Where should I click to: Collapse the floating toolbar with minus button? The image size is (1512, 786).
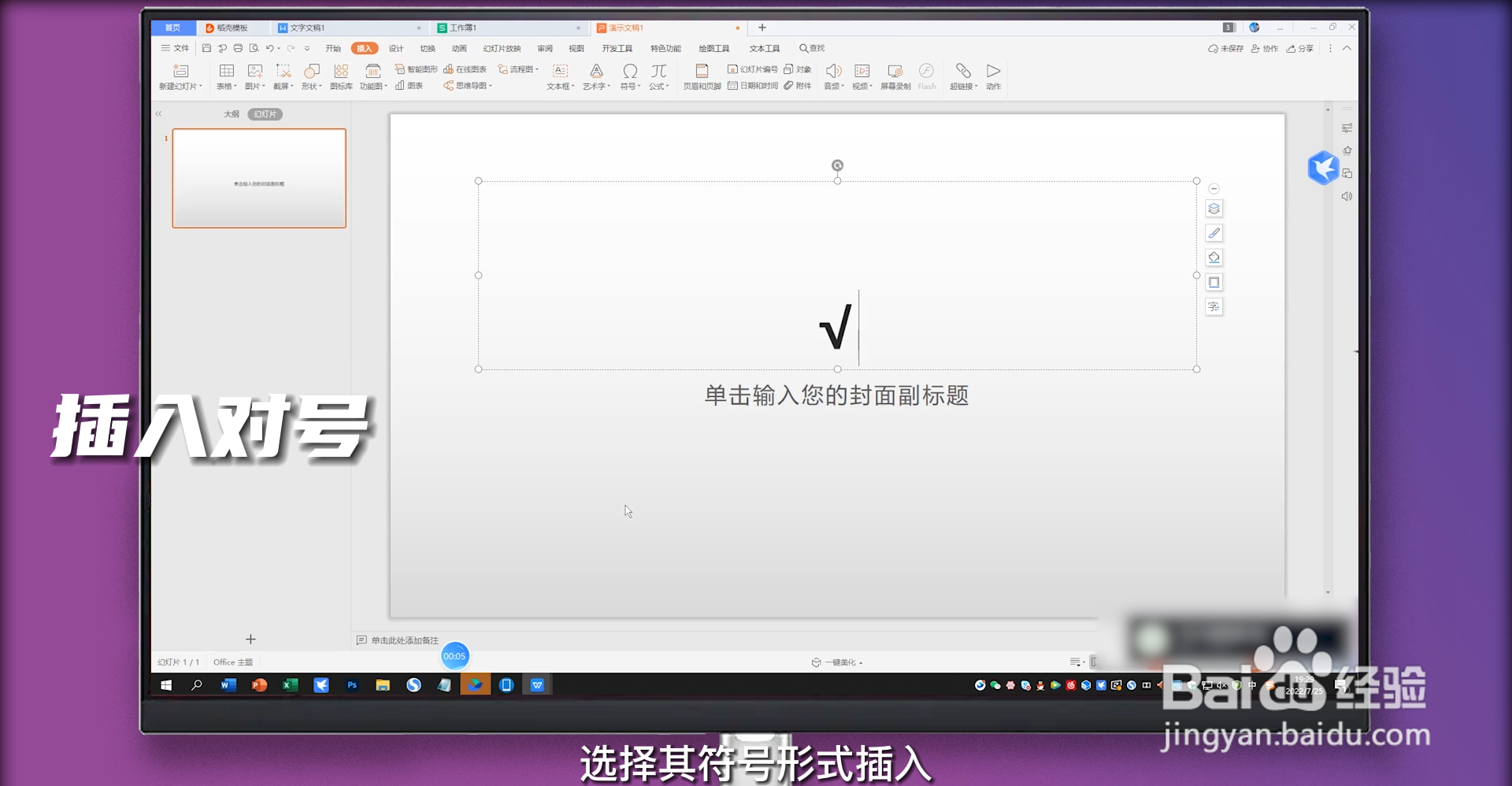pyautogui.click(x=1215, y=188)
